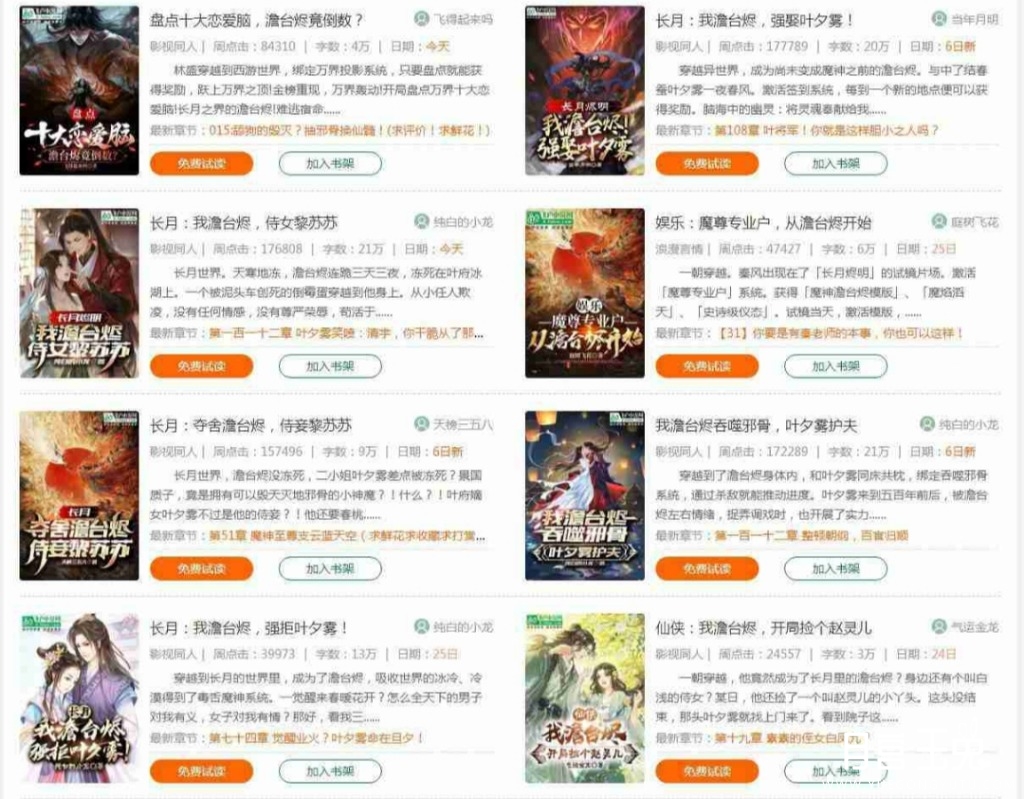Screen dimensions: 1024x799
Task: Click author avatar icon beside 当年月明
Action: (939, 19)
